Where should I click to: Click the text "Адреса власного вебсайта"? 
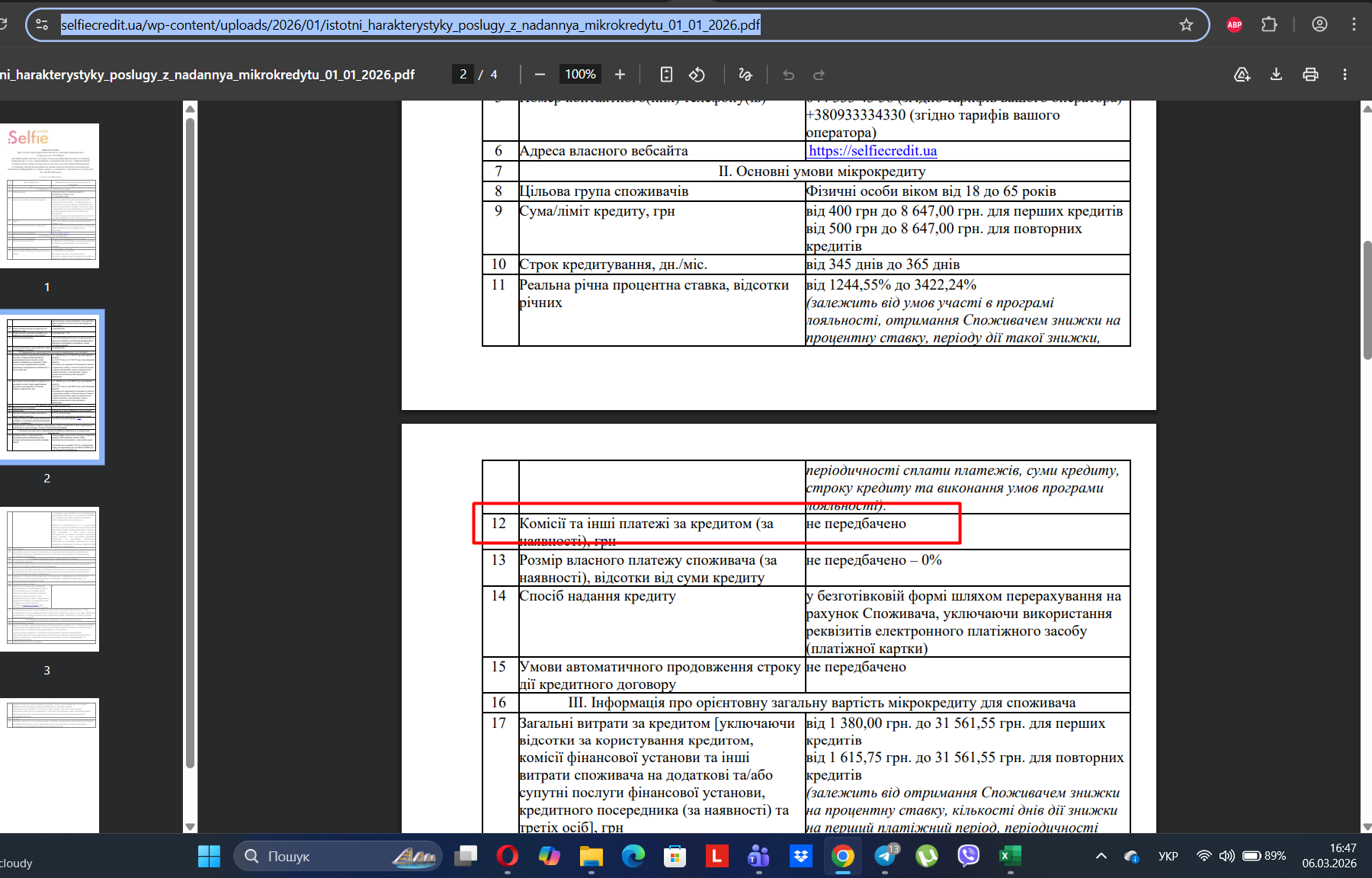coord(604,151)
